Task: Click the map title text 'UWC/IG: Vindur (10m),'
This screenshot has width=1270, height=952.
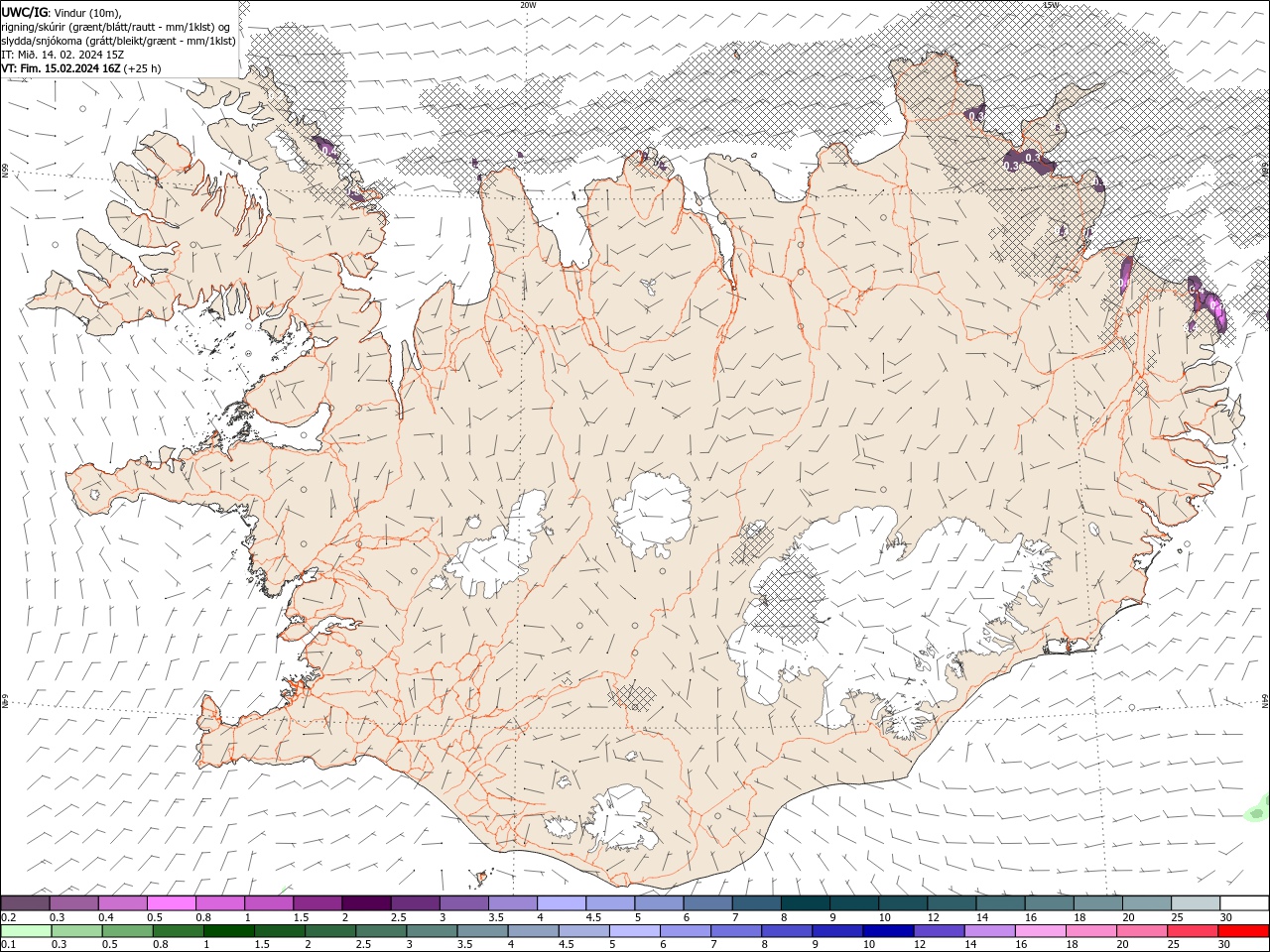Action: [x=62, y=12]
